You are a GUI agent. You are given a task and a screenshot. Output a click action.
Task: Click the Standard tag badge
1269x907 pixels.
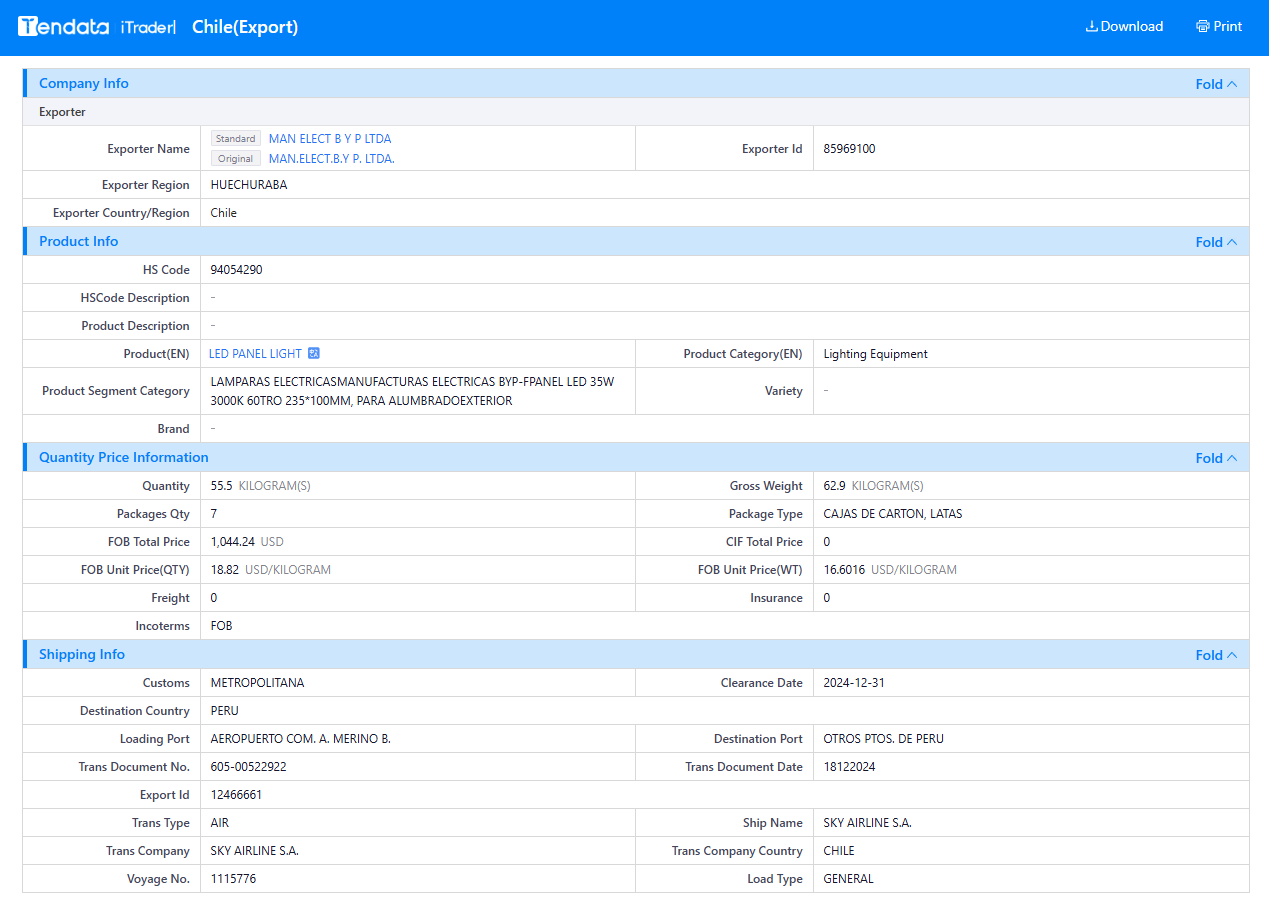coord(236,139)
